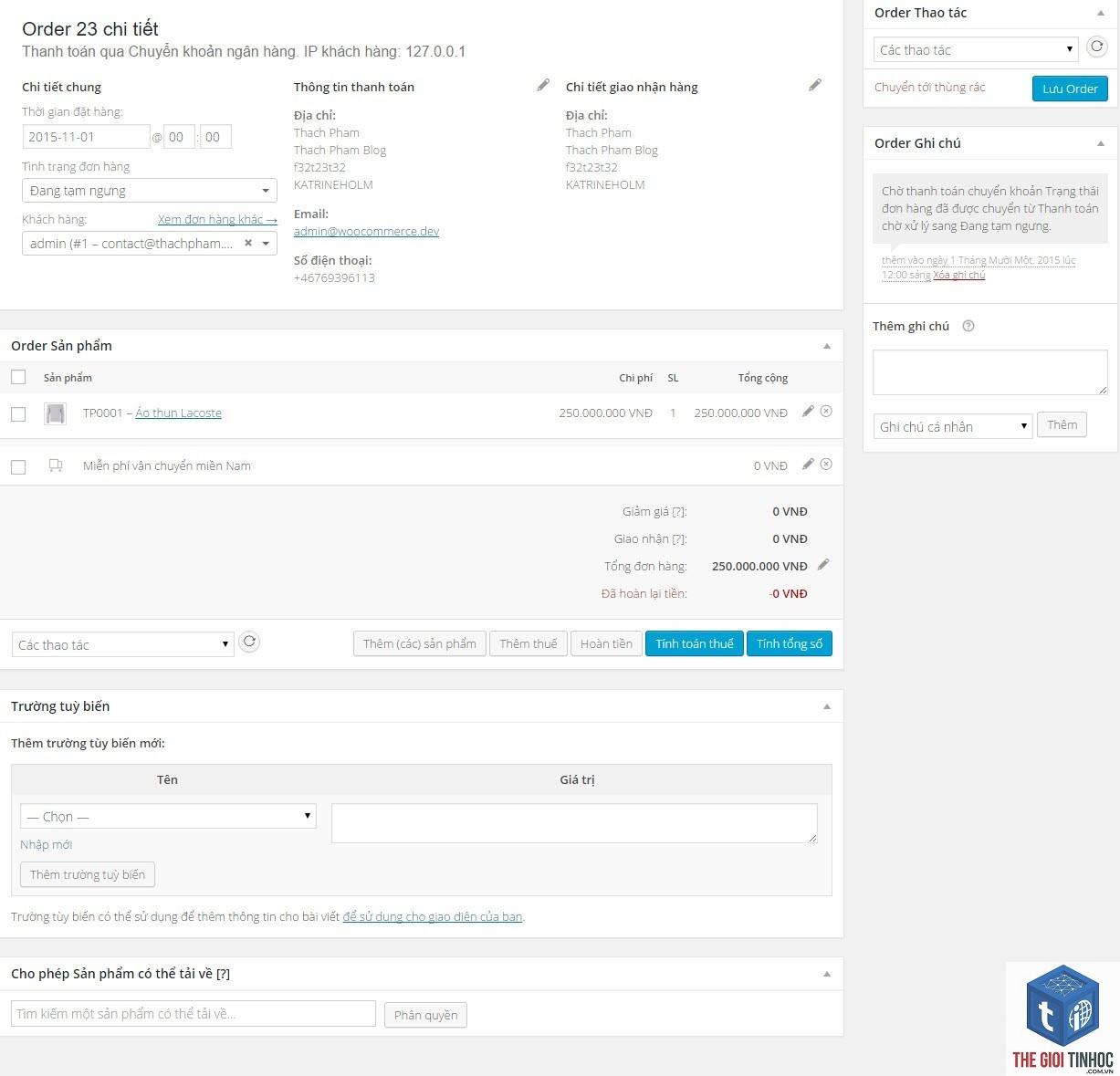Collapse the Trường tuỳ biến panel

click(827, 706)
